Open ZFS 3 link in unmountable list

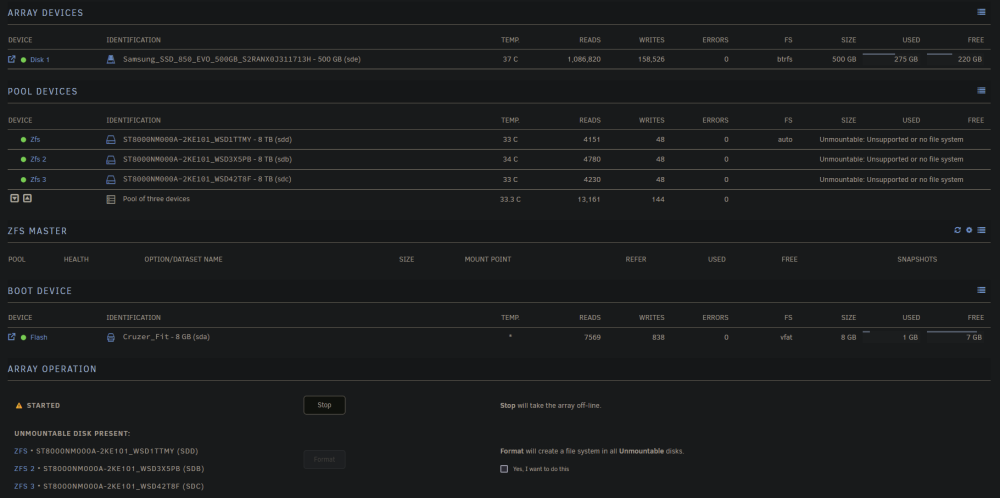(24, 487)
